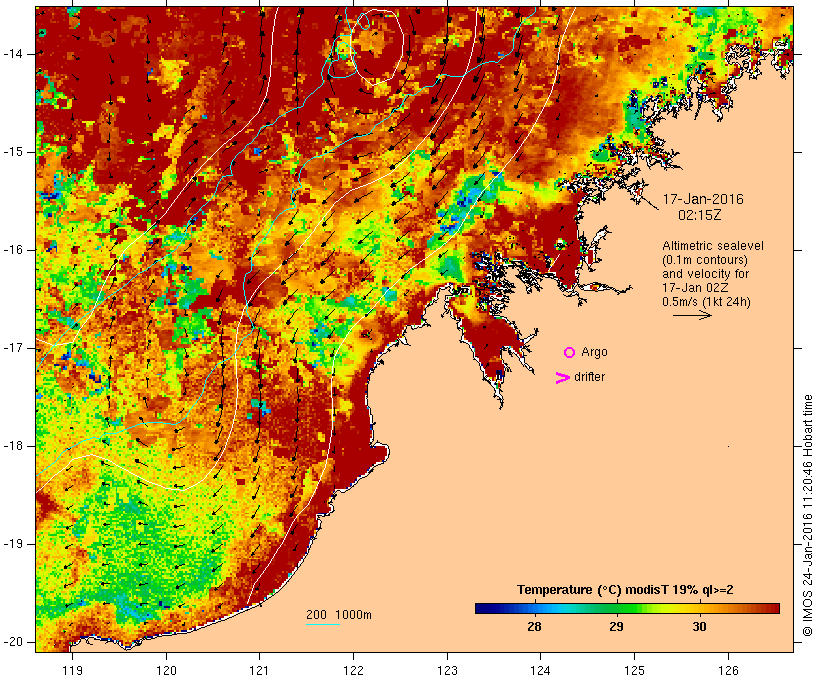Screen dimensions: 820x680
Task: Click the '17-Jan 02Z' caption line
Action: click(x=695, y=288)
